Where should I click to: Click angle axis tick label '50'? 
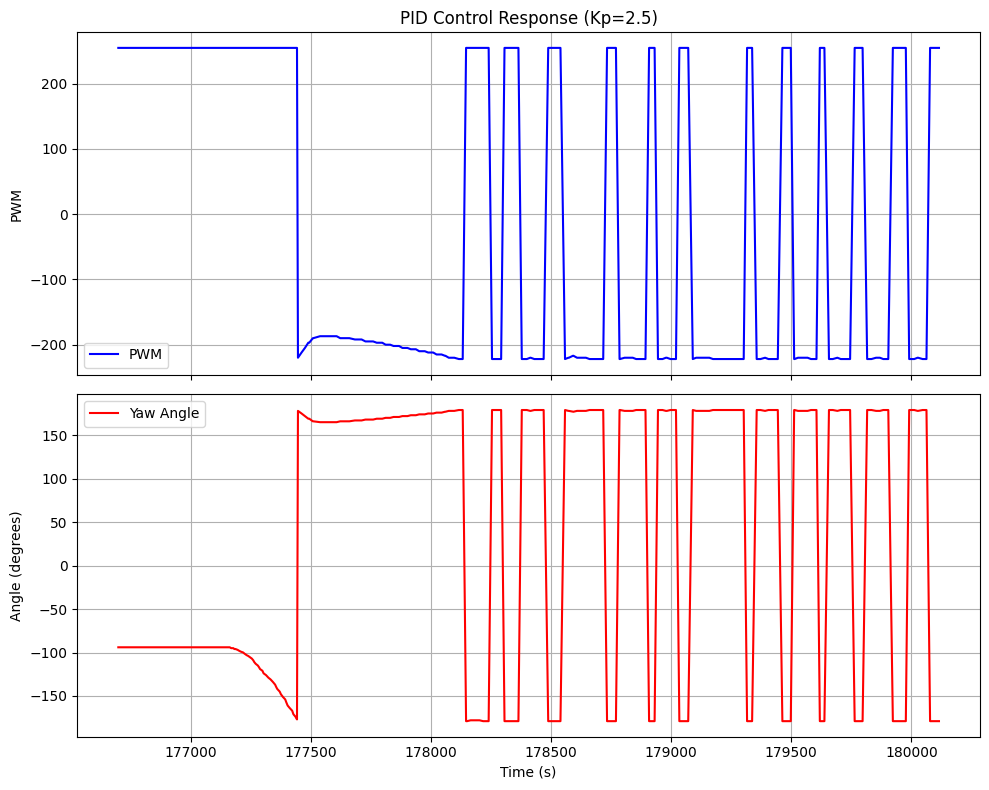pyautogui.click(x=60, y=523)
